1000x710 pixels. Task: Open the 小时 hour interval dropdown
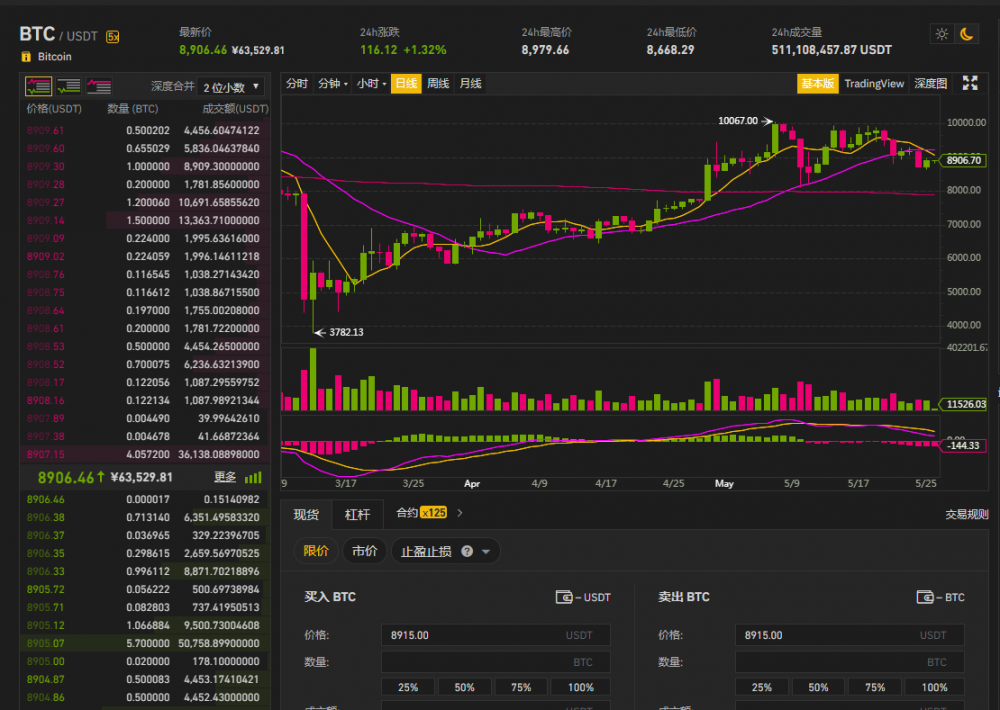[371, 84]
